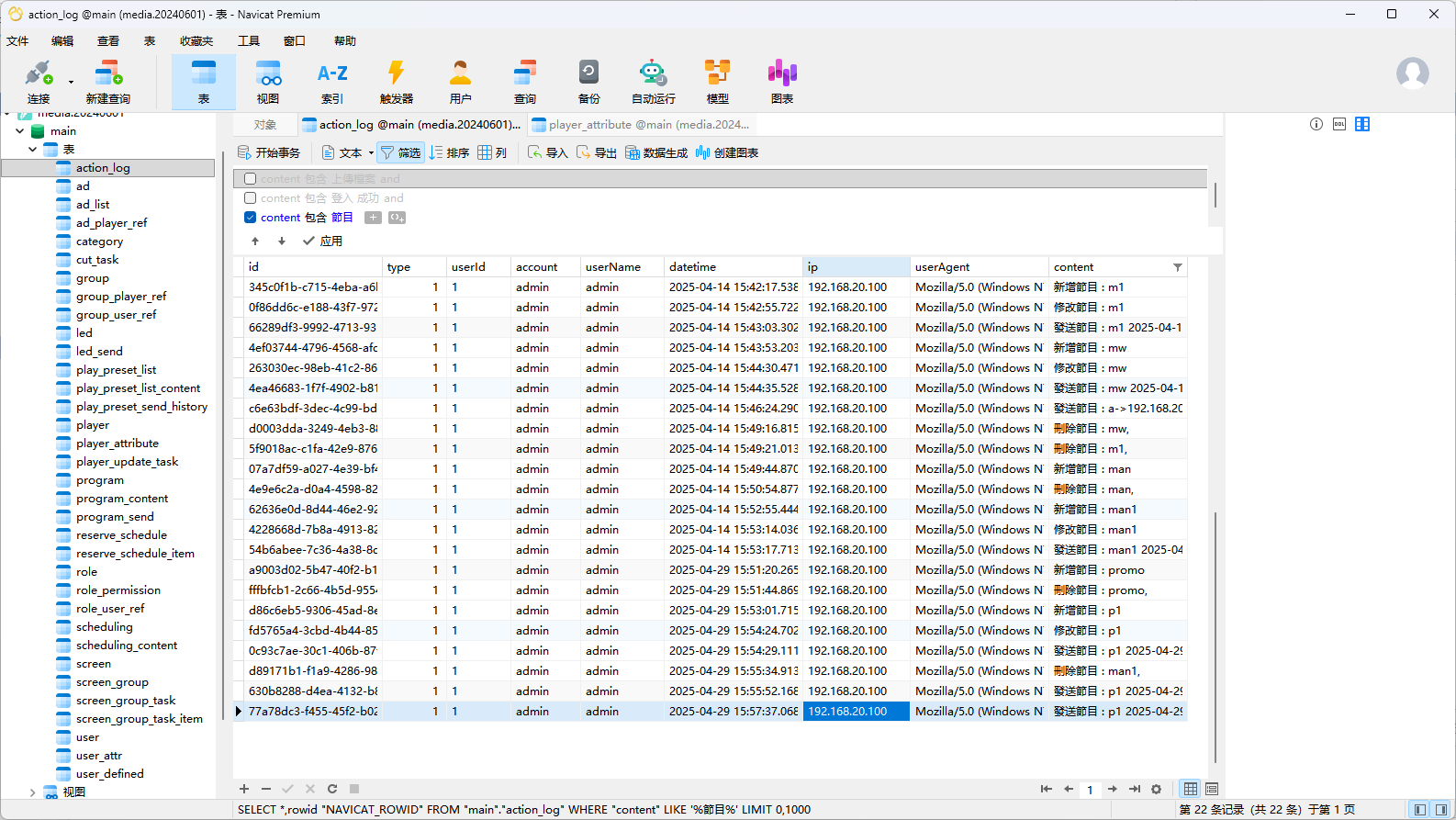Click the DDL panel icon
Image resolution: width=1456 pixels, height=820 pixels.
click(x=1339, y=124)
